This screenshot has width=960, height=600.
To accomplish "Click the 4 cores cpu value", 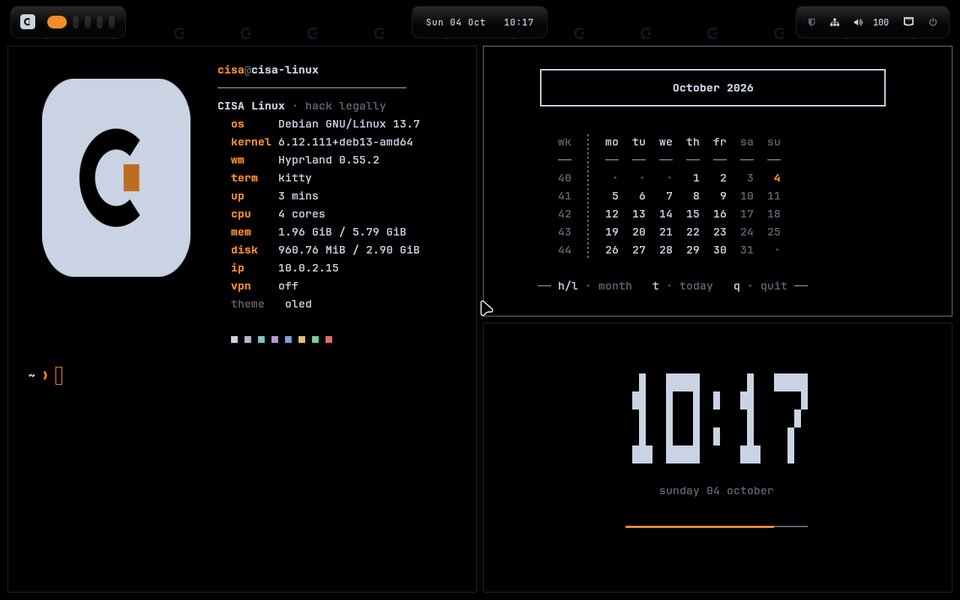I will tap(301, 214).
